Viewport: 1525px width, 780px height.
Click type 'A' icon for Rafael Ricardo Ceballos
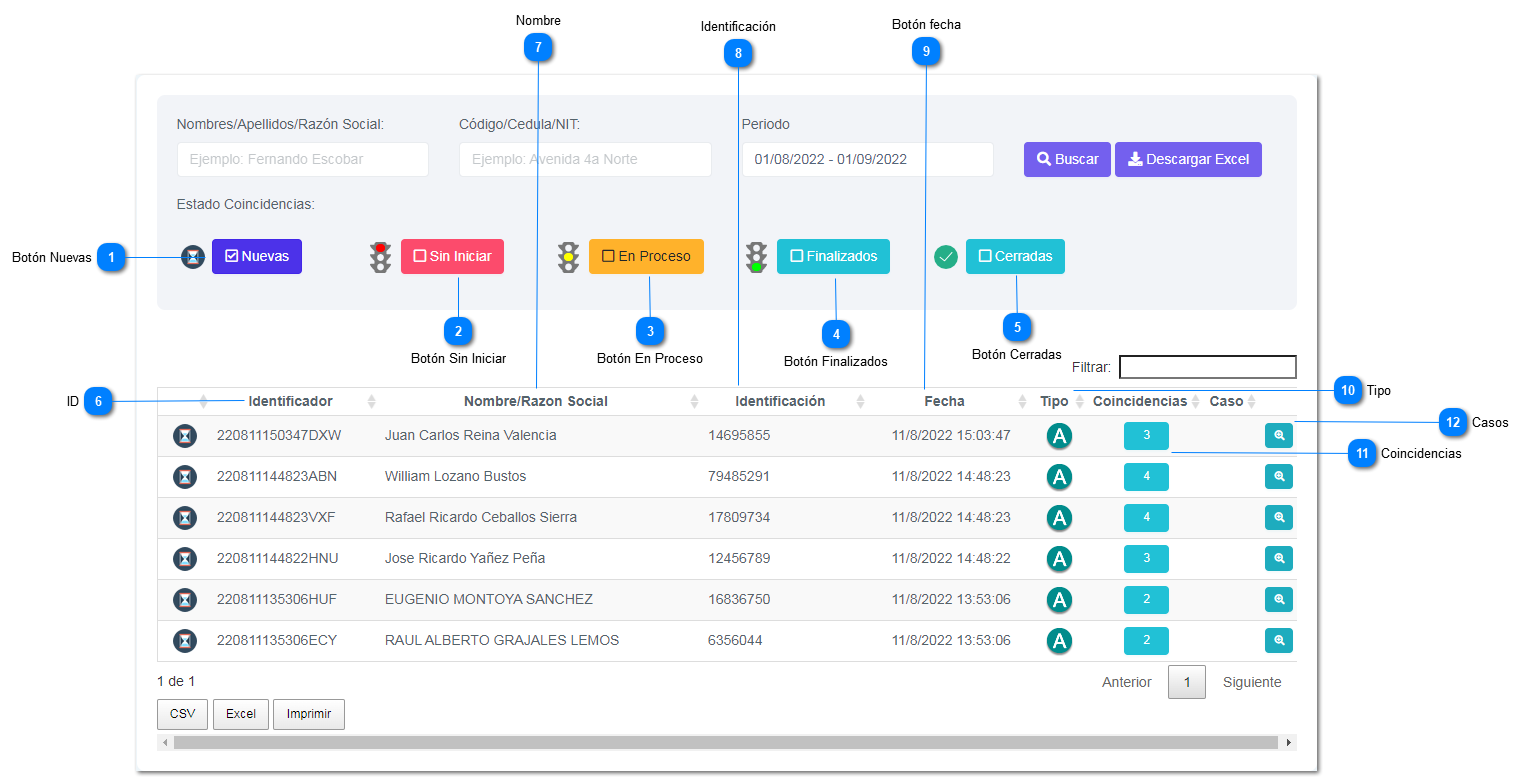point(1059,517)
